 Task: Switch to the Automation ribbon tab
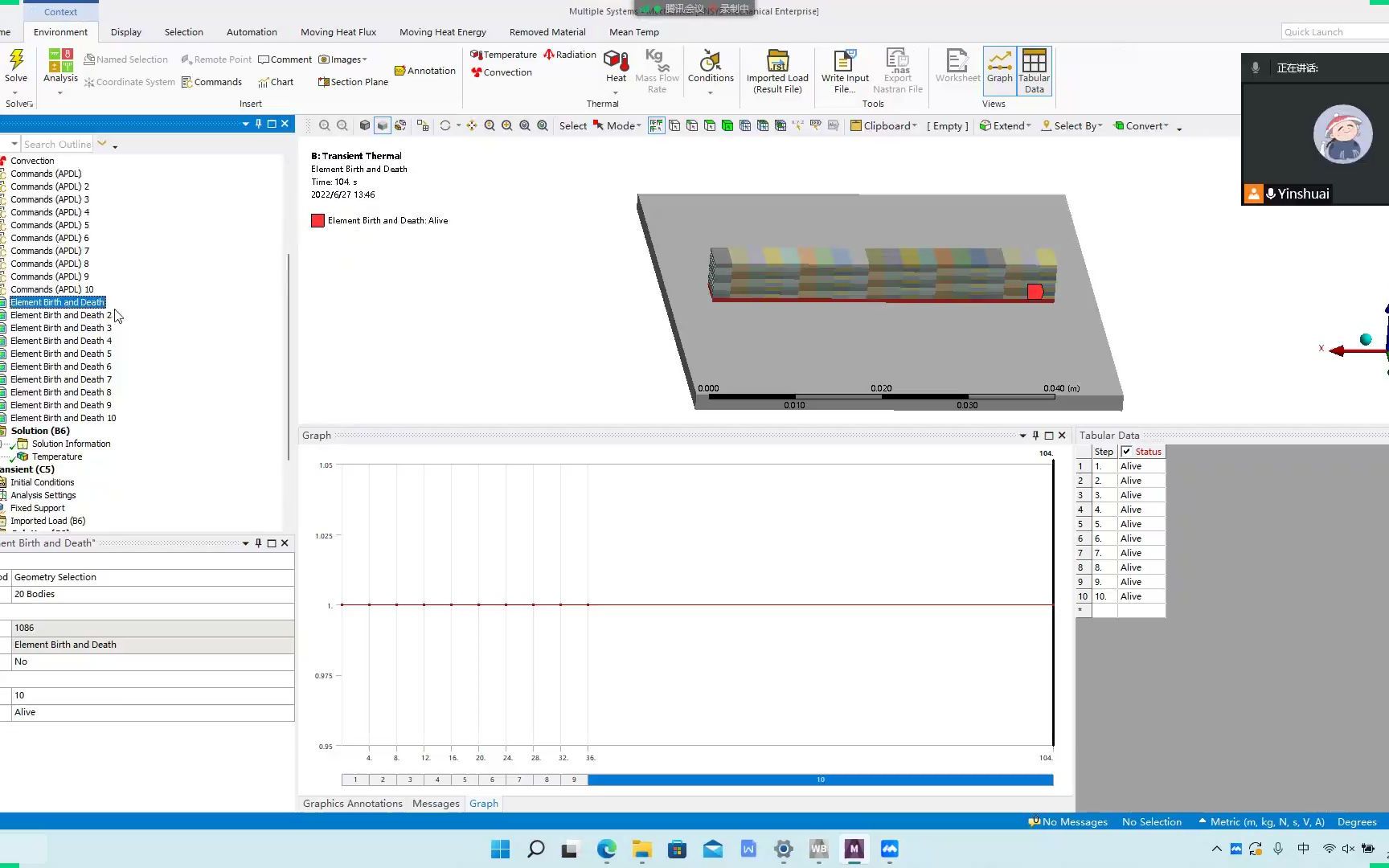(x=252, y=32)
